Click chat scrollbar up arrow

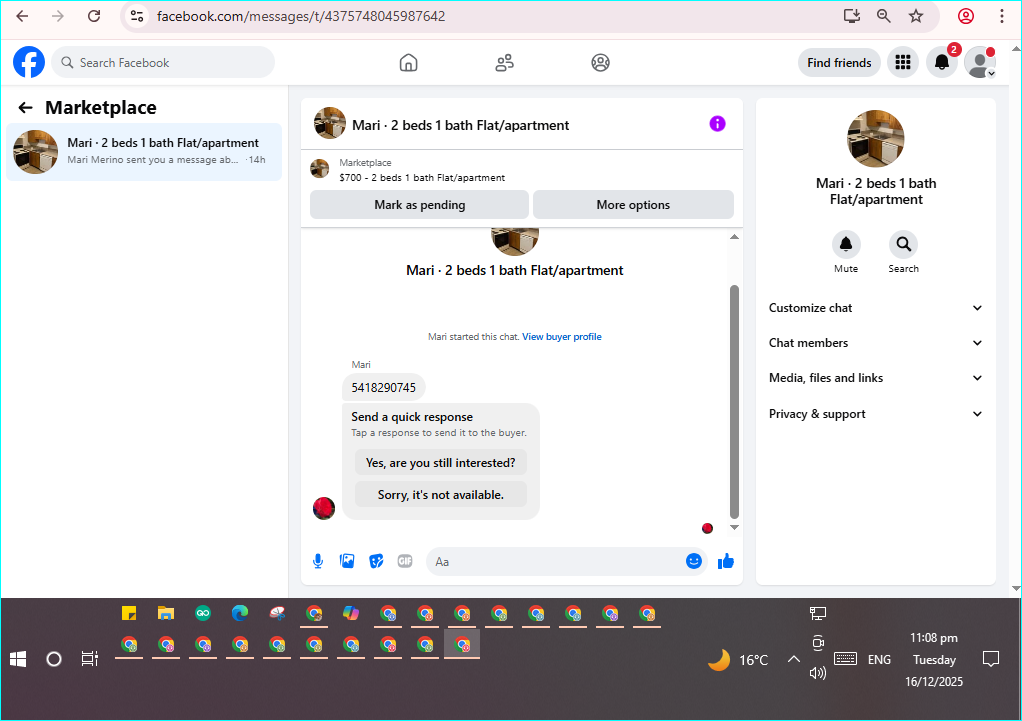pyautogui.click(x=735, y=237)
